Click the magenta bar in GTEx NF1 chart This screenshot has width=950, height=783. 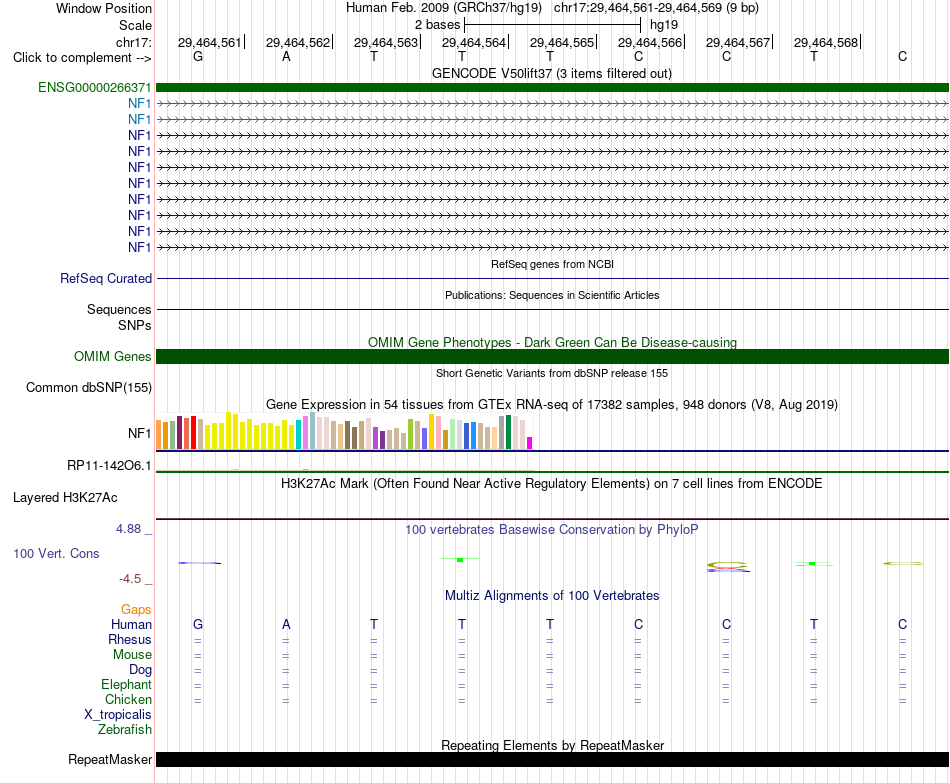(529, 442)
